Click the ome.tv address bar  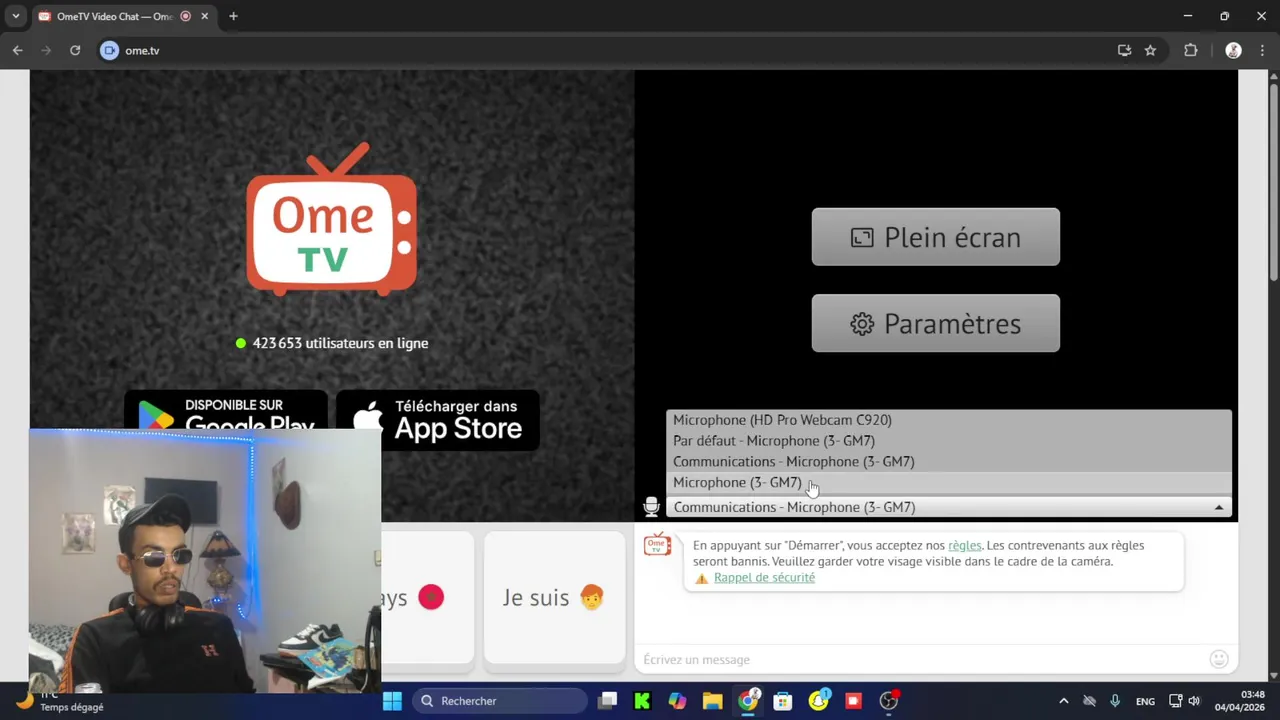point(600,50)
